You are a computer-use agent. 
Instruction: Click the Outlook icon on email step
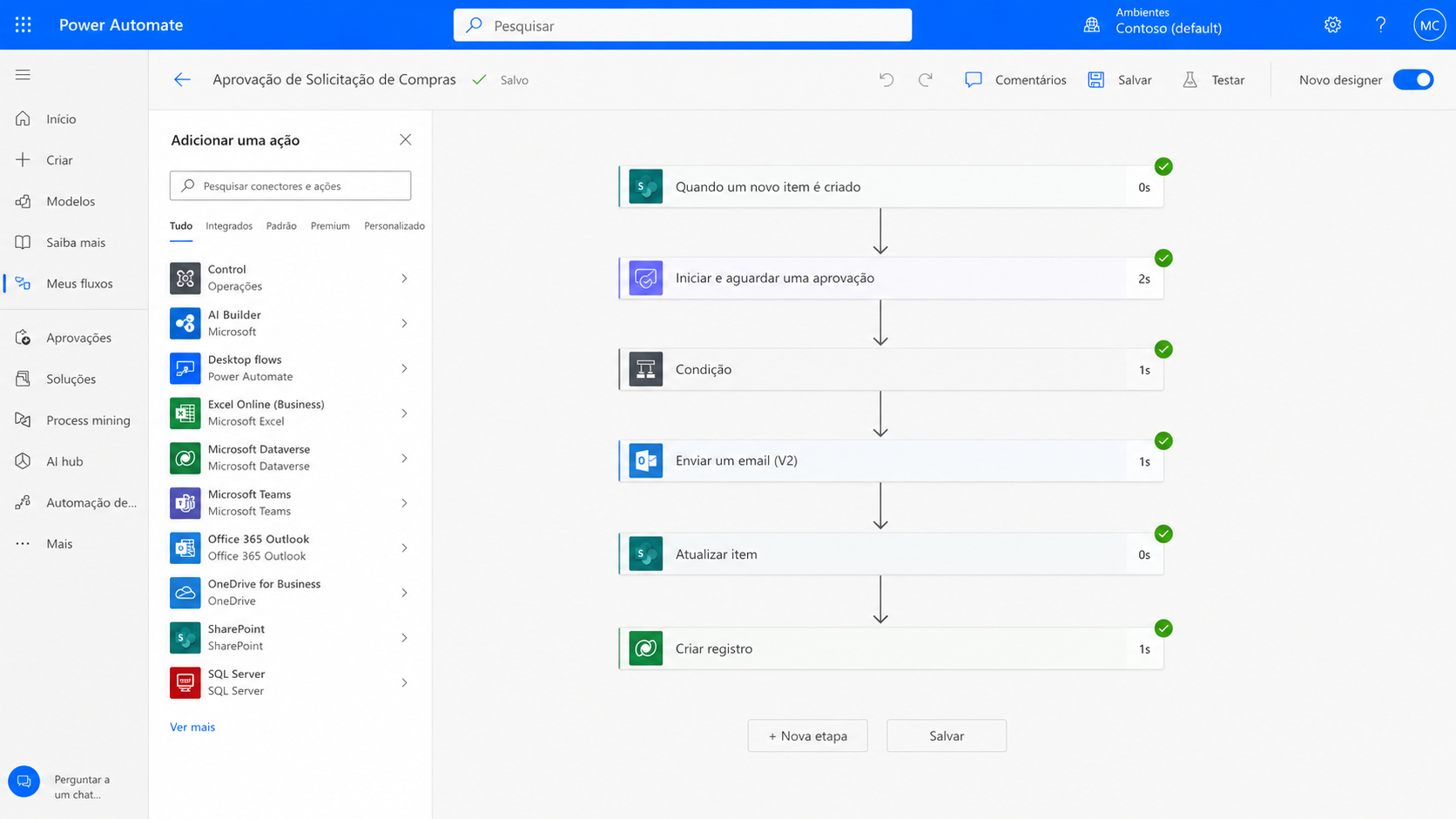645,460
